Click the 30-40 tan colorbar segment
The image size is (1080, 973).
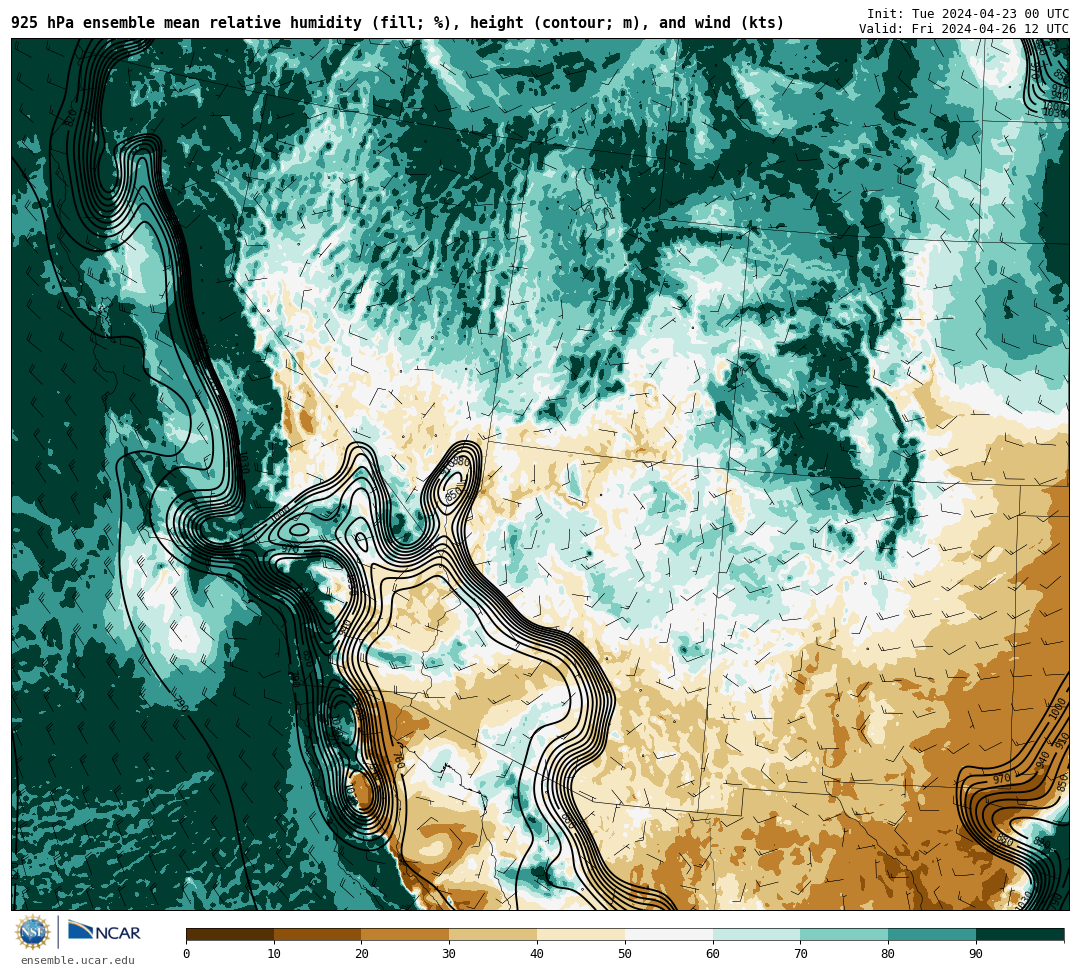[x=493, y=934]
